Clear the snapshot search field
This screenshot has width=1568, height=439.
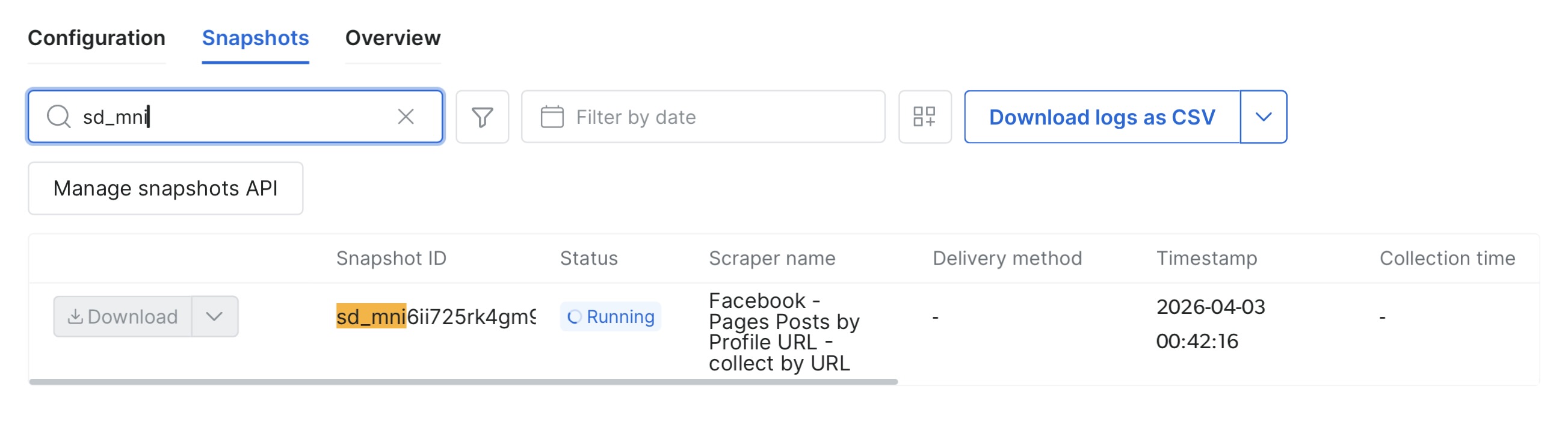[406, 117]
